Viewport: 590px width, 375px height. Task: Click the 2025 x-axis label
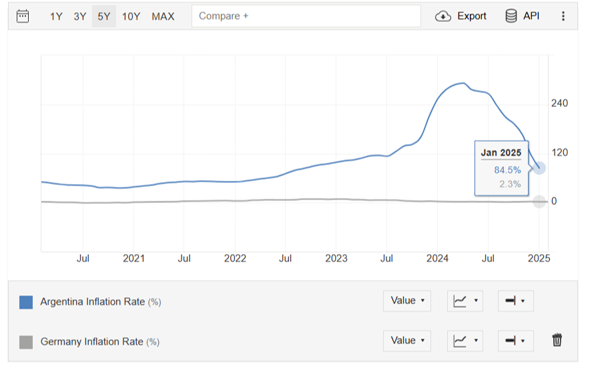pos(539,258)
